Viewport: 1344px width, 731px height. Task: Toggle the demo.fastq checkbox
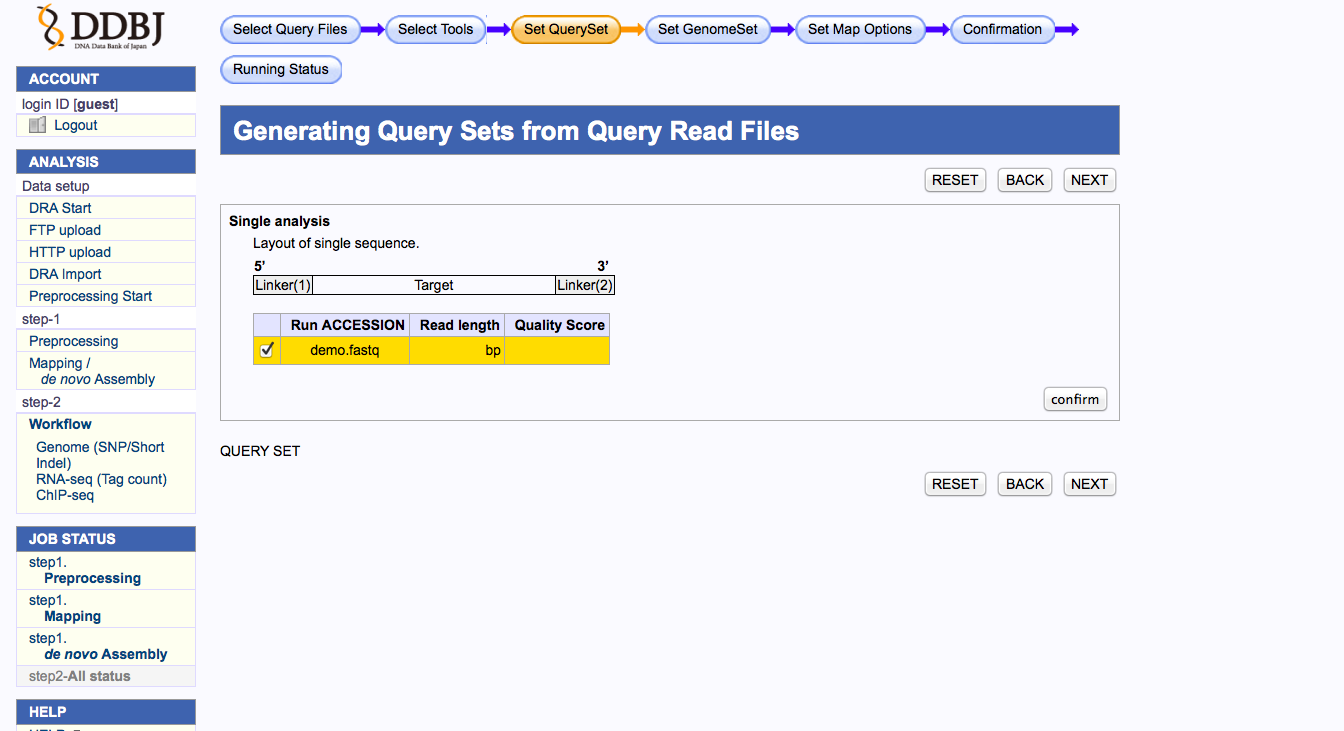pos(267,350)
